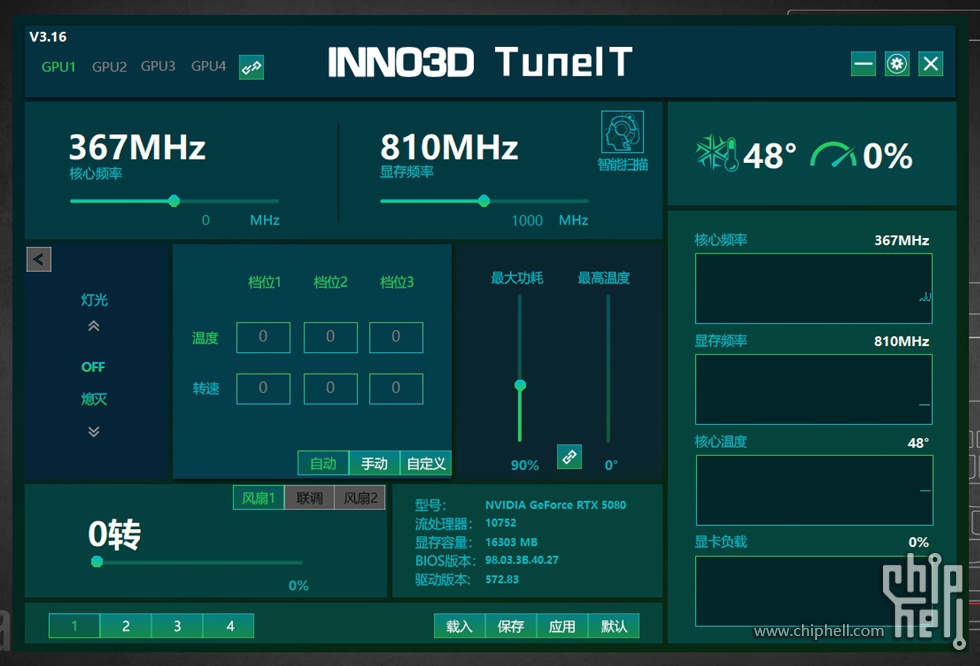Viewport: 980px width, 666px height.
Task: Choose profile slot 1
Action: click(x=74, y=626)
